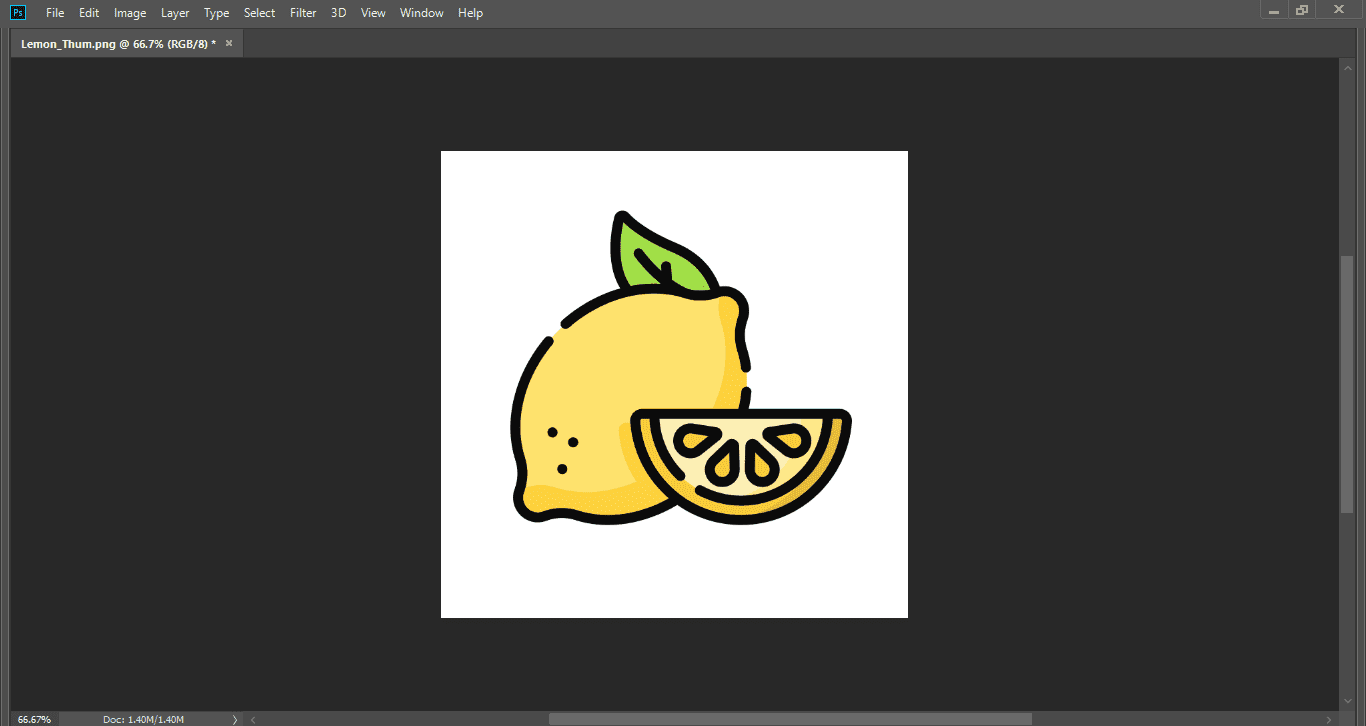Open the 3D menu
The width and height of the screenshot is (1366, 726).
pyautogui.click(x=337, y=12)
